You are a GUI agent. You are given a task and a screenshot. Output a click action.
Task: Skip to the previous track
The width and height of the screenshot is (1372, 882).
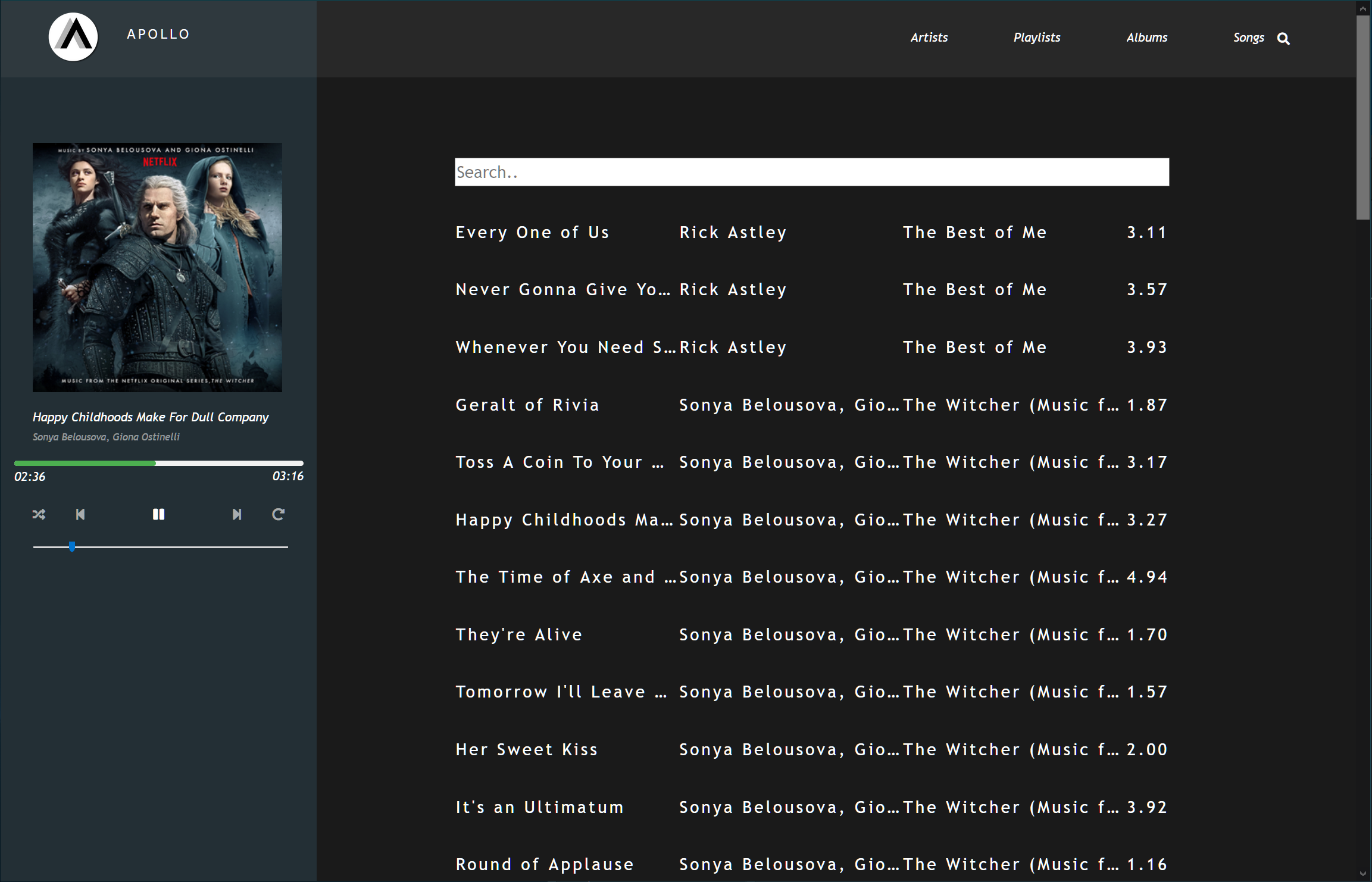tap(80, 514)
